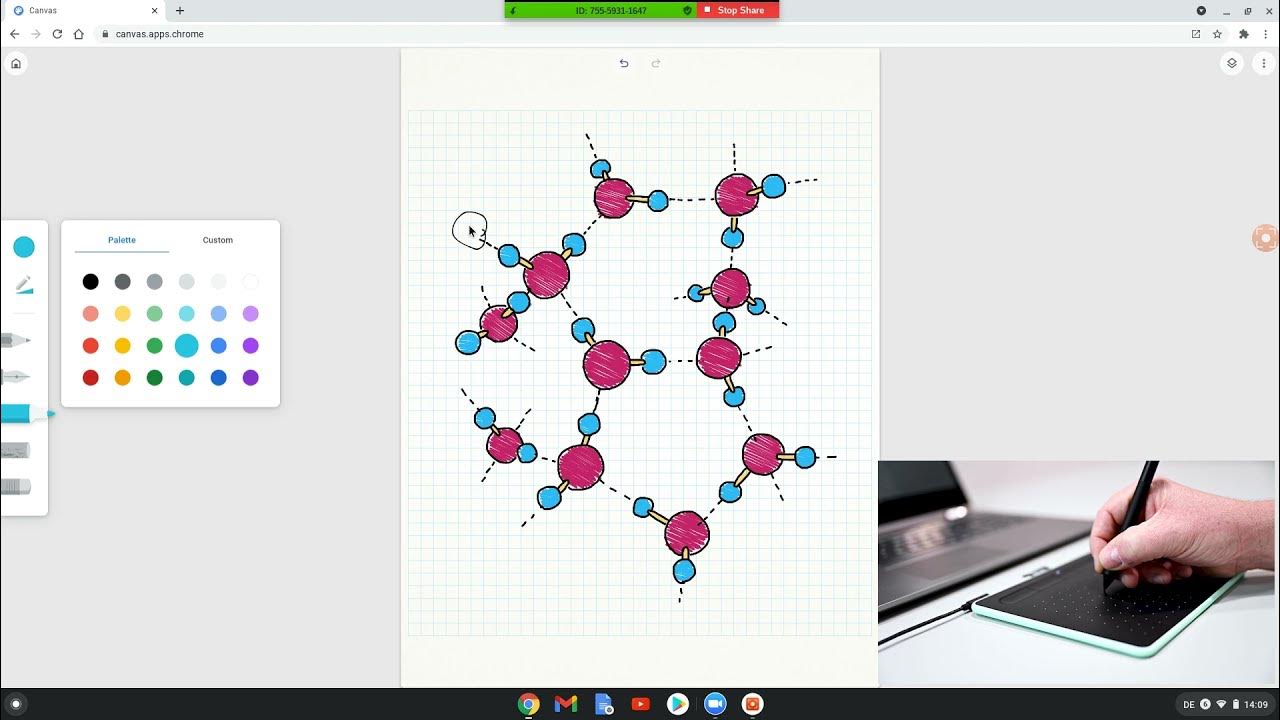Image resolution: width=1280 pixels, height=720 pixels.
Task: Click the orange floating recorder circle
Action: click(x=1266, y=238)
